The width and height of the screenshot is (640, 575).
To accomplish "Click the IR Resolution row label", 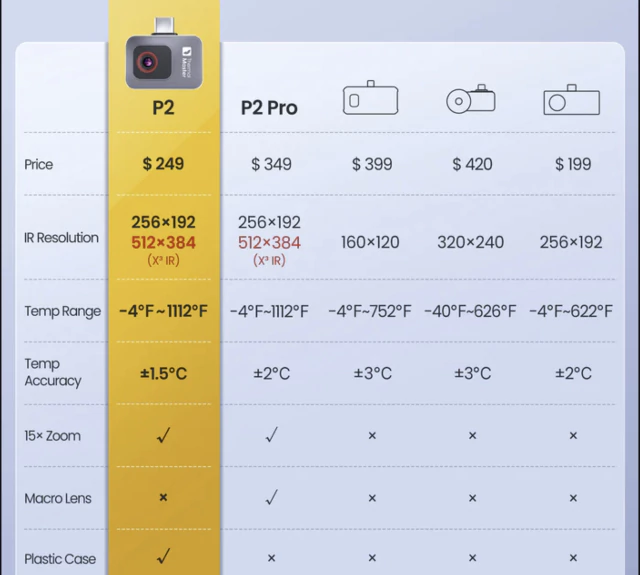I will coord(61,238).
